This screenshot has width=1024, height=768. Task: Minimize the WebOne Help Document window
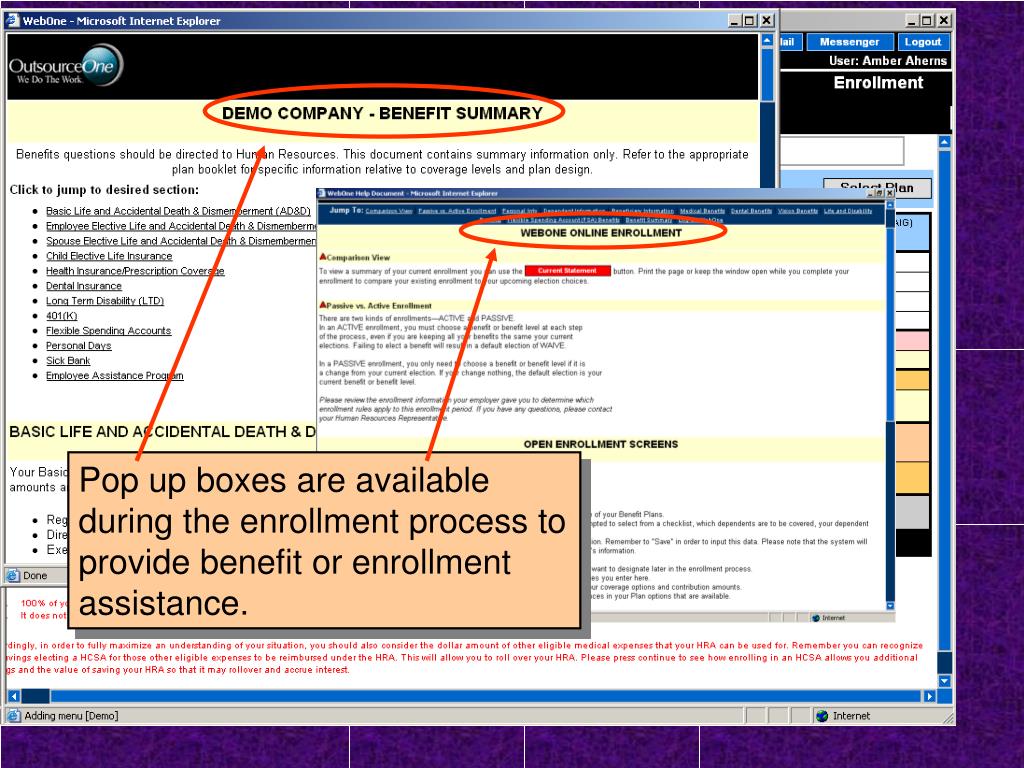[x=871, y=193]
